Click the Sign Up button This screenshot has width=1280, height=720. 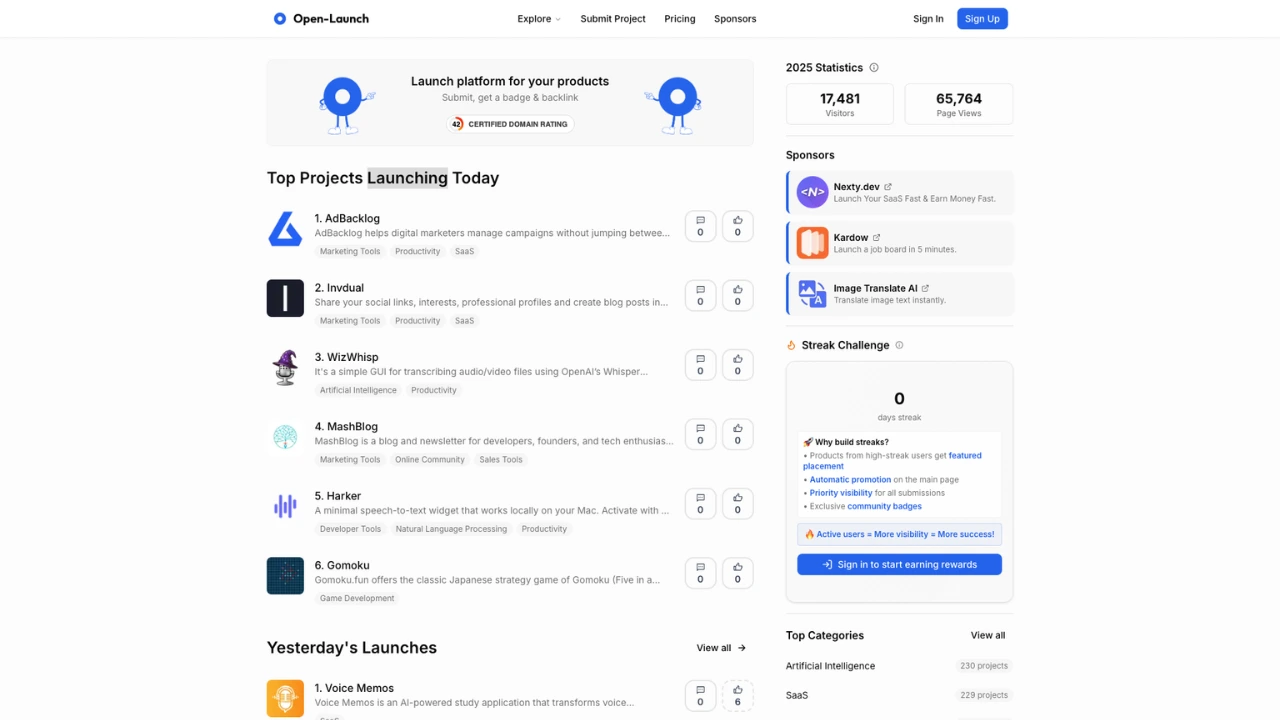pos(982,19)
